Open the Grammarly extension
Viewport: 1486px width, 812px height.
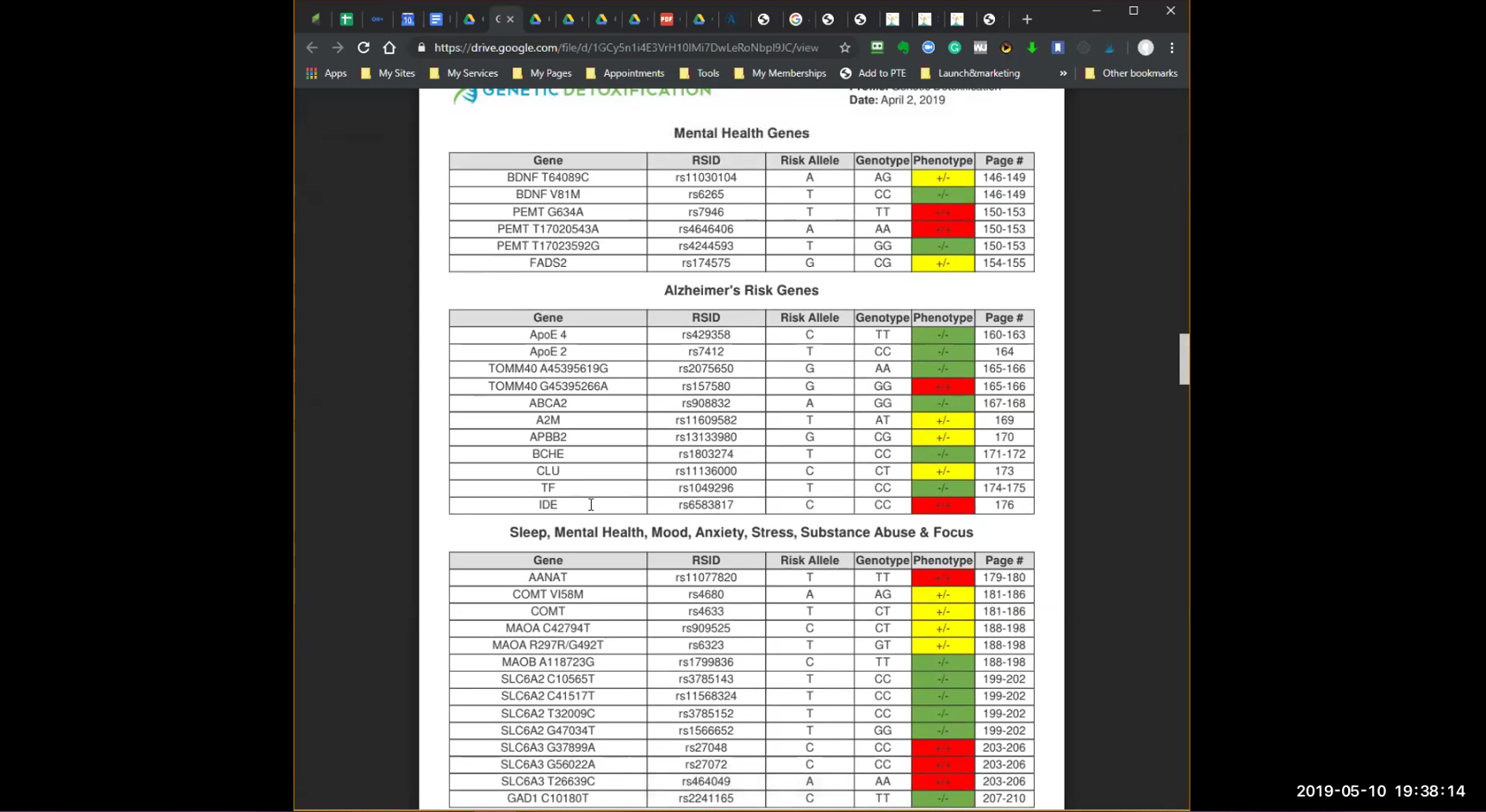click(x=954, y=48)
